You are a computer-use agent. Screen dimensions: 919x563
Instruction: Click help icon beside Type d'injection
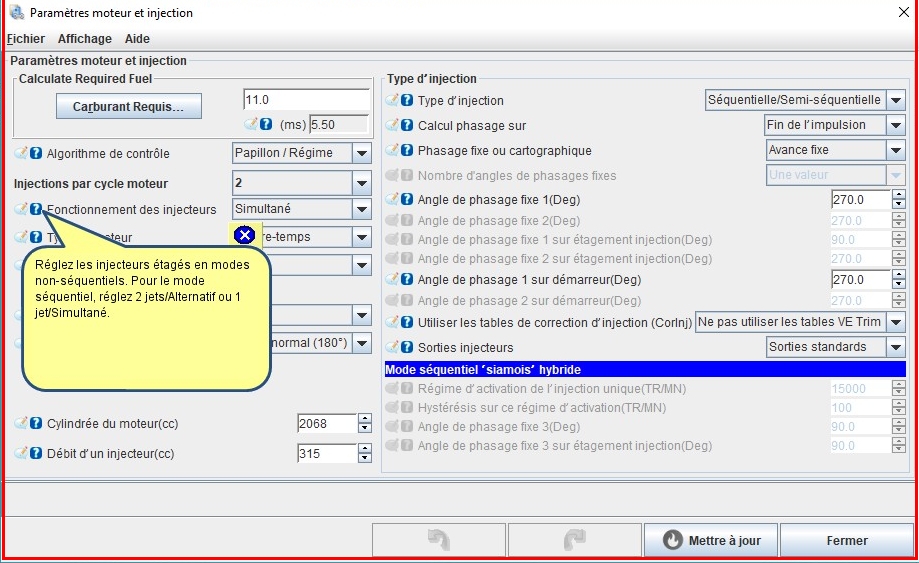click(407, 100)
